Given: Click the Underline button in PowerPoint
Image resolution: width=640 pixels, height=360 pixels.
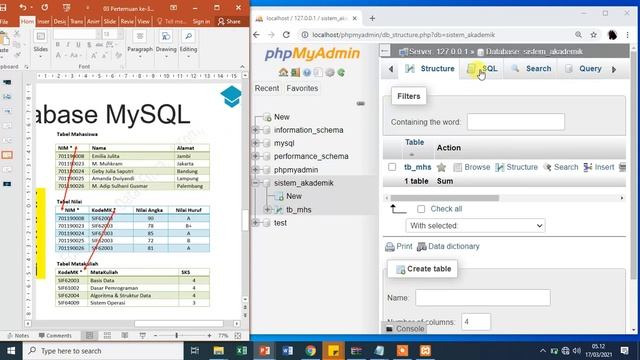Looking at the screenshot, I should [78, 44].
